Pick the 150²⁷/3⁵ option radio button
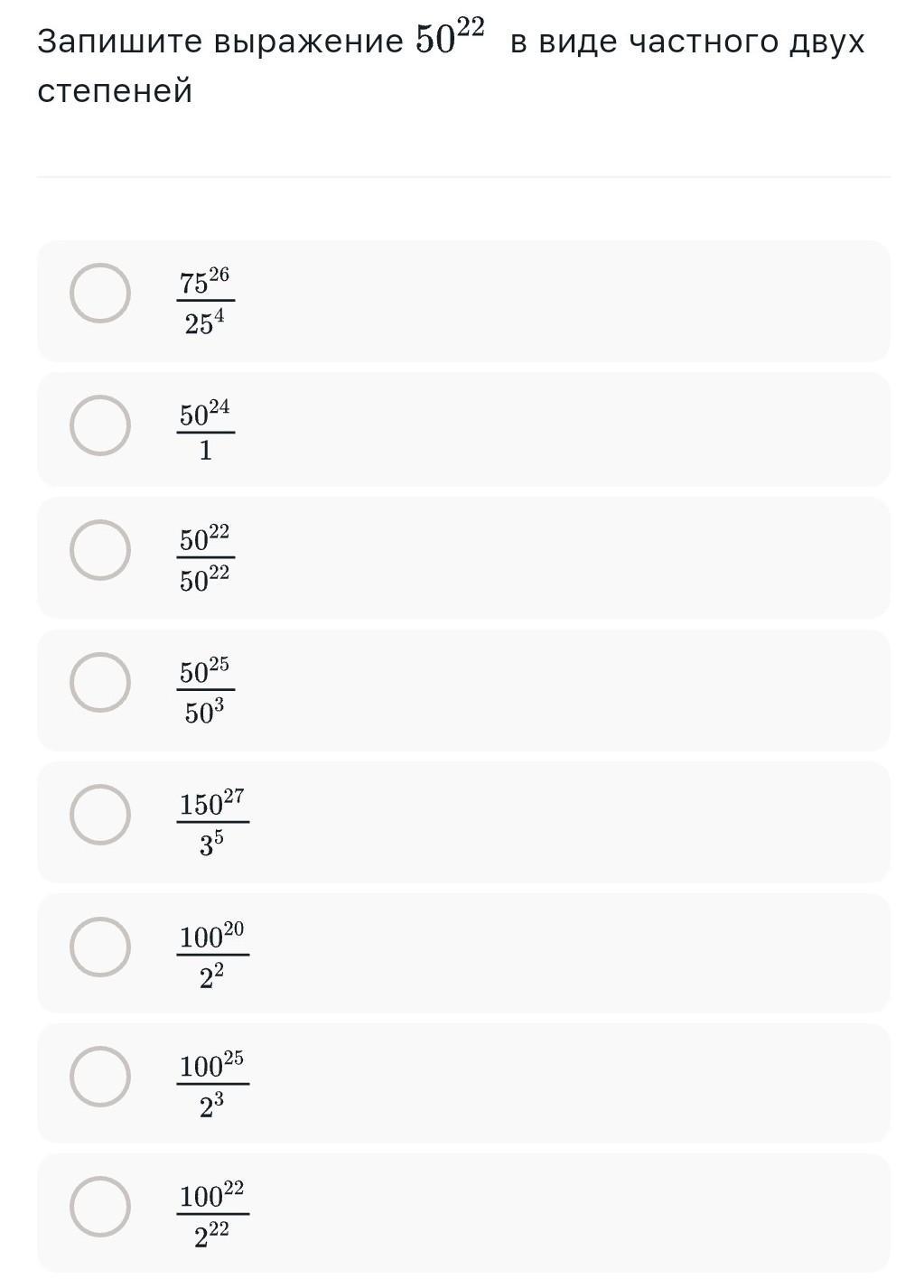Viewport: 924px width, 1288px height. click(x=100, y=814)
